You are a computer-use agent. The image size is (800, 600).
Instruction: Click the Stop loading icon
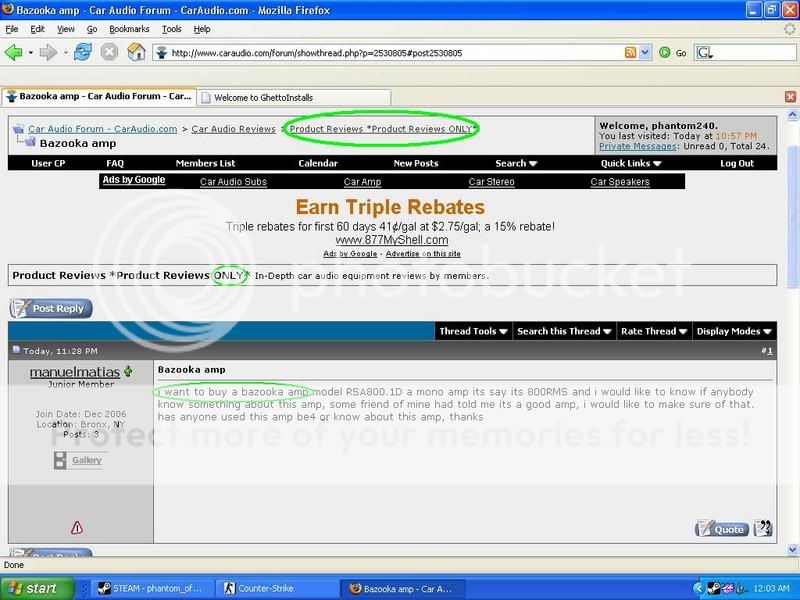coord(109,52)
